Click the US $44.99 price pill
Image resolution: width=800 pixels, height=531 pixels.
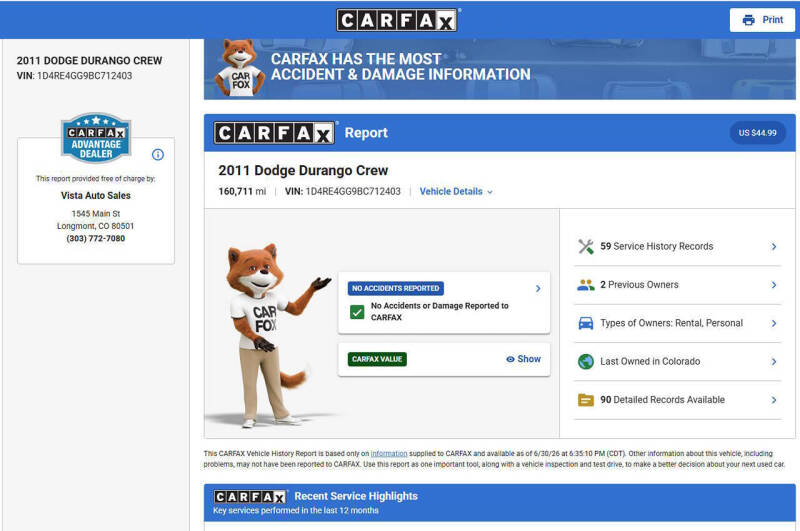pos(757,133)
